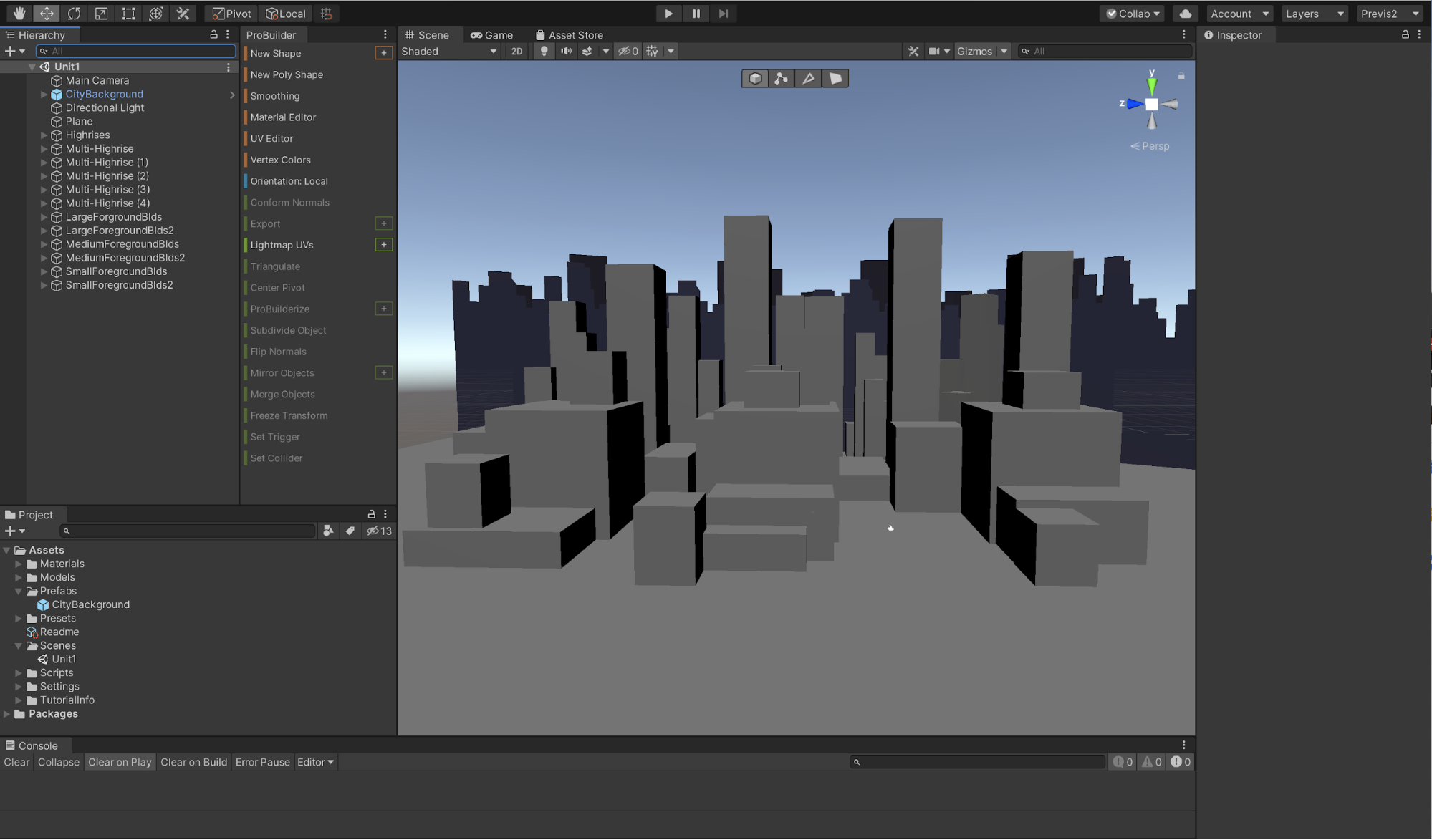Toggle the 2D scene view mode

click(516, 52)
